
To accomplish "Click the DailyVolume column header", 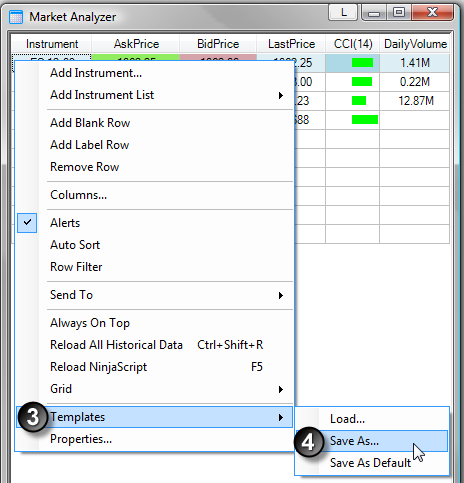I will coord(415,44).
